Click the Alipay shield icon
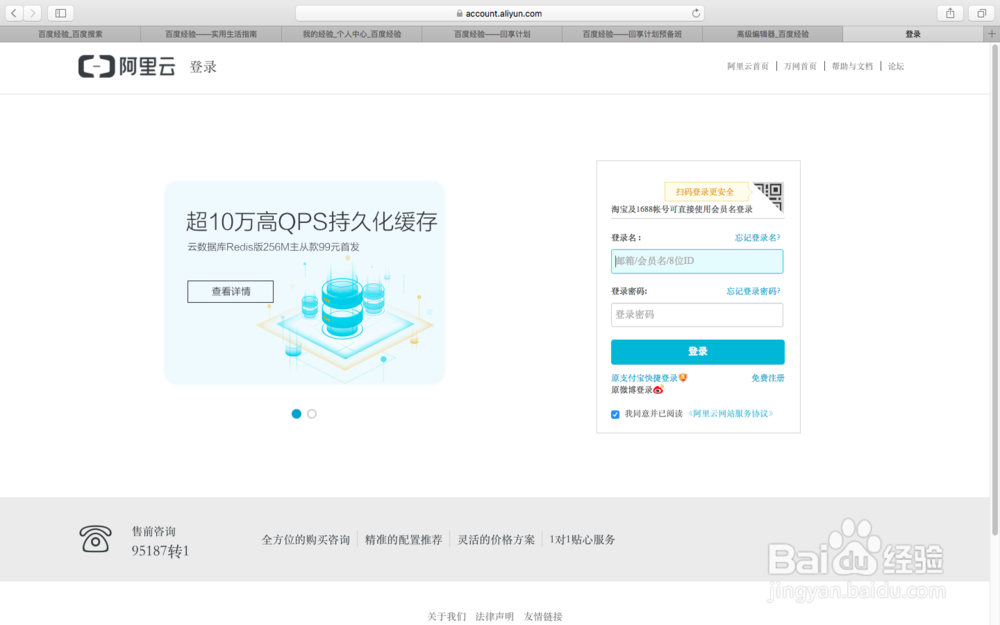The width and height of the screenshot is (1000, 625). (x=682, y=378)
